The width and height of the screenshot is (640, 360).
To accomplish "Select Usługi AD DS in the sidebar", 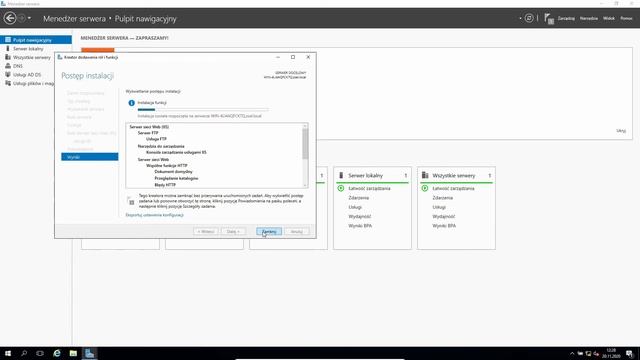I will [27, 75].
